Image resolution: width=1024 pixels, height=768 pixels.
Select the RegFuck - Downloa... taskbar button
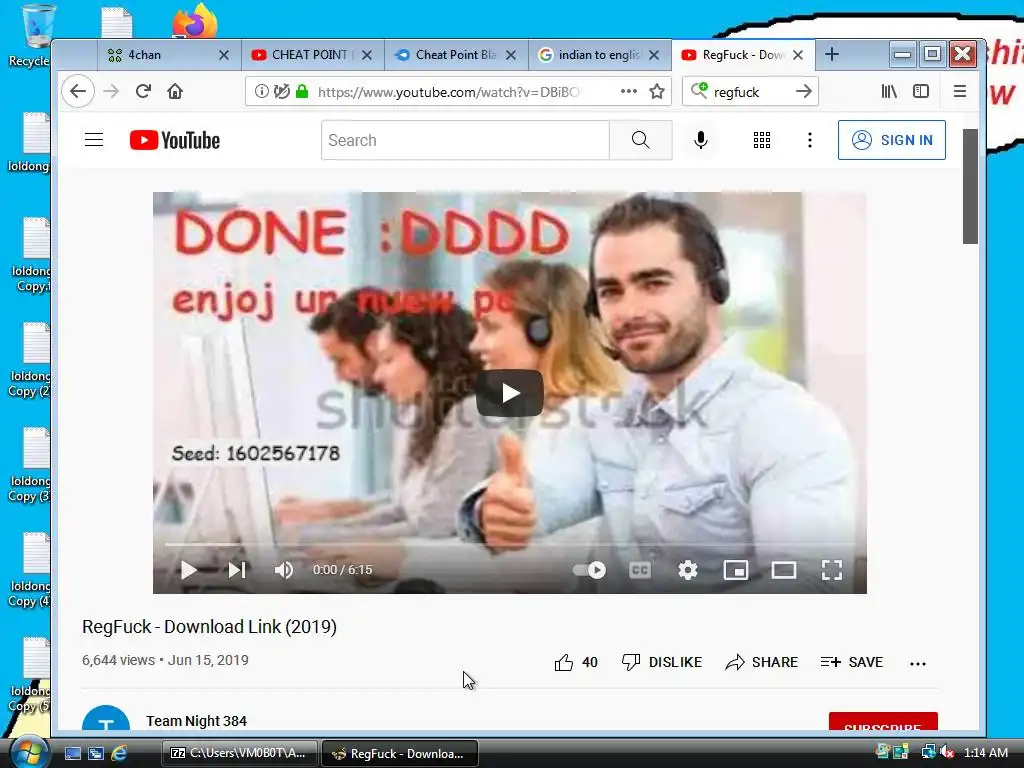coord(400,753)
